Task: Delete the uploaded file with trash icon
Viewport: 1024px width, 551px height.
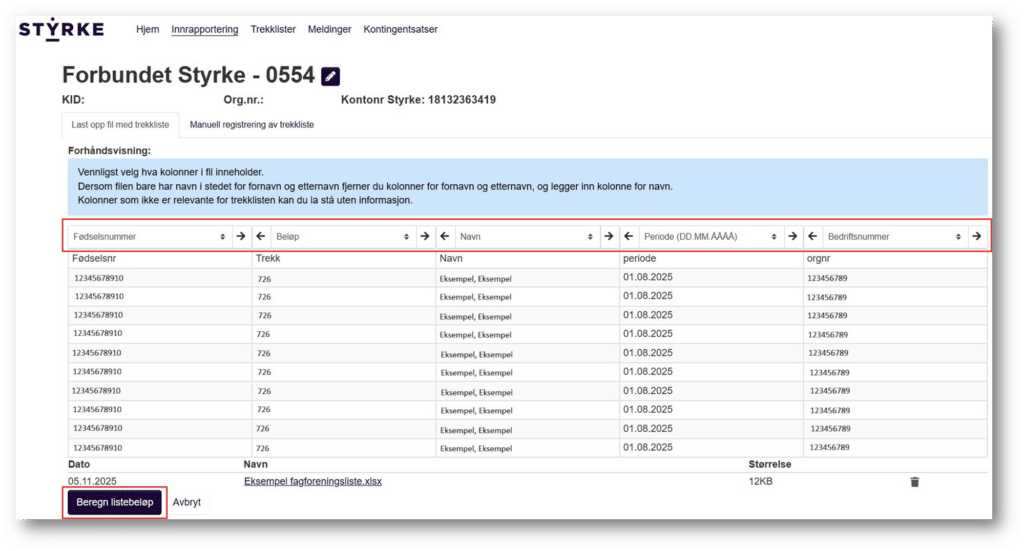Action: pyautogui.click(x=914, y=482)
